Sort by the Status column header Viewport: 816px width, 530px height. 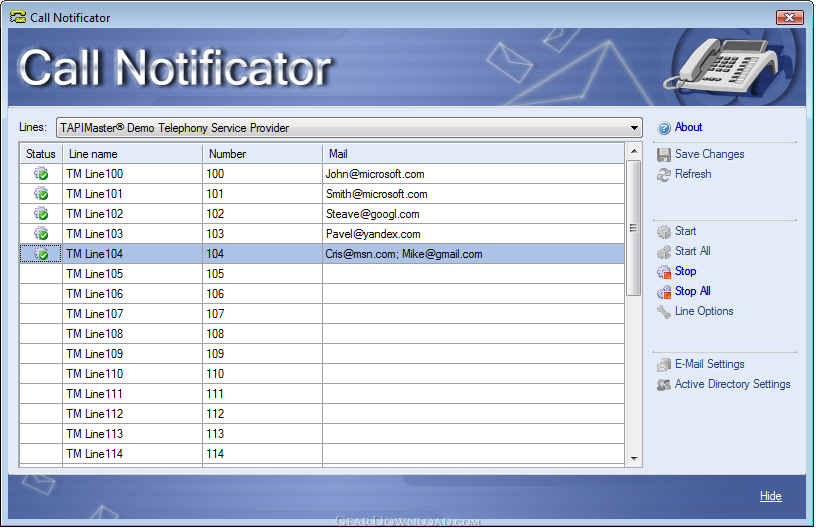pyautogui.click(x=41, y=154)
